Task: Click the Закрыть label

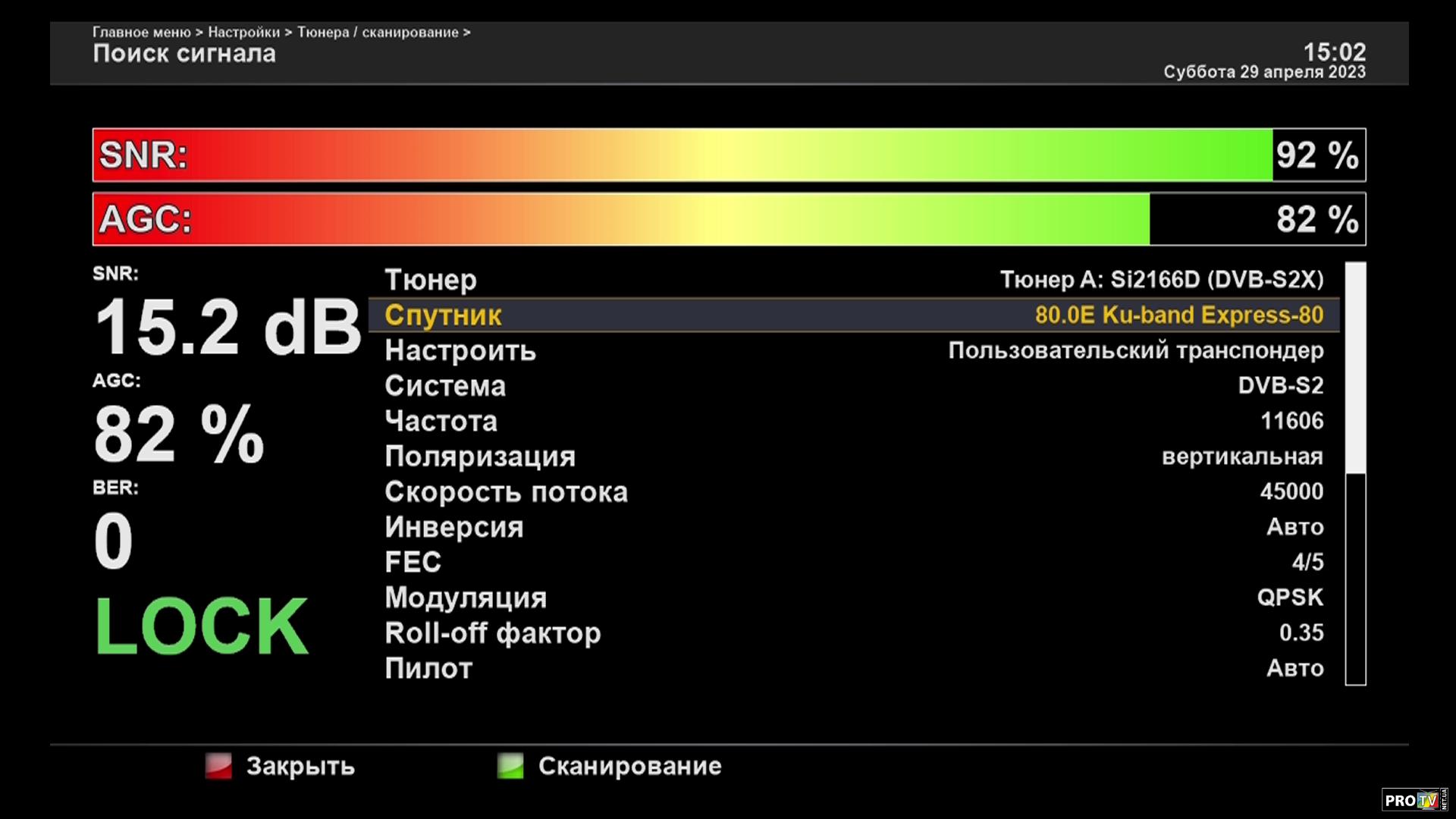Action: [x=300, y=766]
